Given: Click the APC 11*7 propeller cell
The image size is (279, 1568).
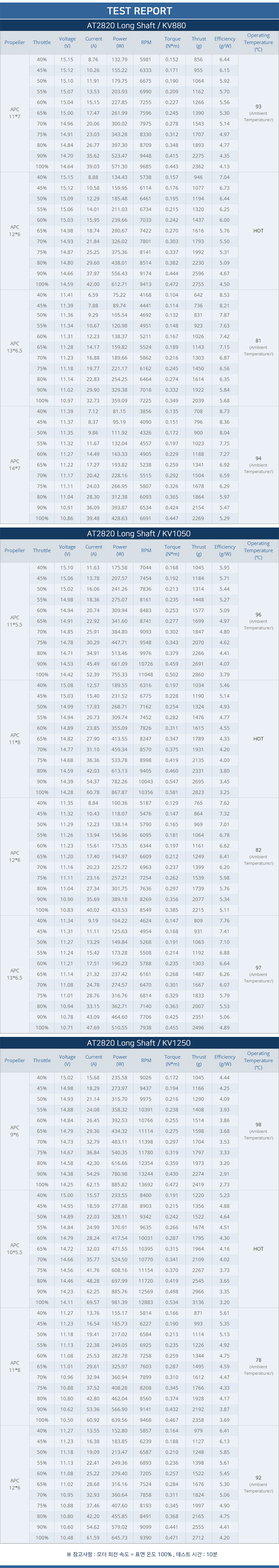Looking at the screenshot, I should click(x=15, y=113).
